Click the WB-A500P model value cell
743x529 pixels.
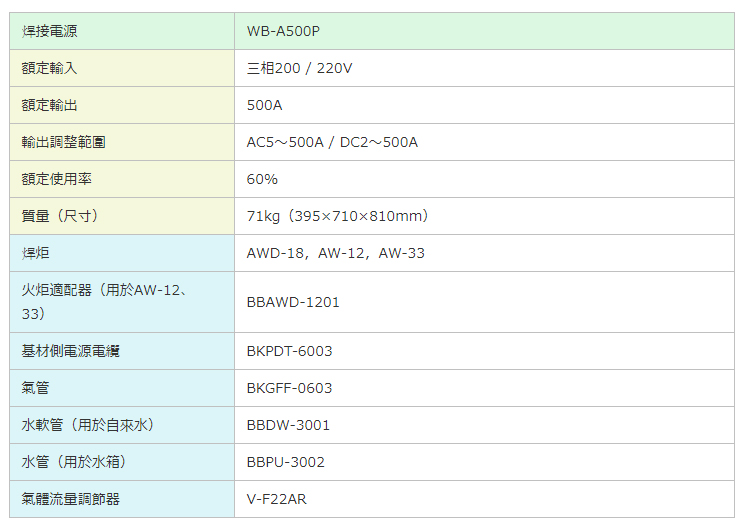click(283, 31)
